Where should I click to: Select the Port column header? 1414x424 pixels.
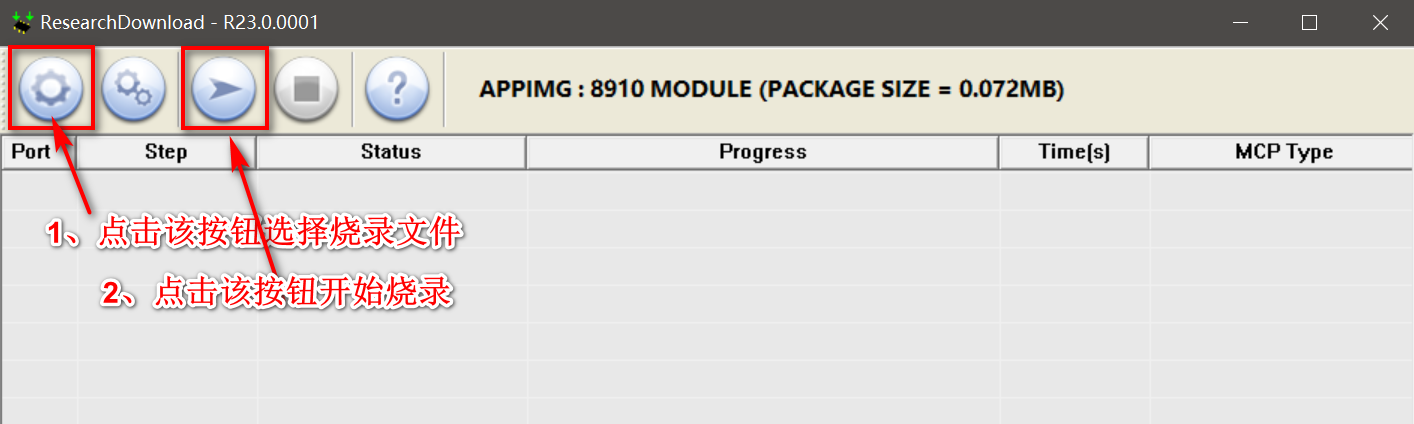click(x=39, y=152)
